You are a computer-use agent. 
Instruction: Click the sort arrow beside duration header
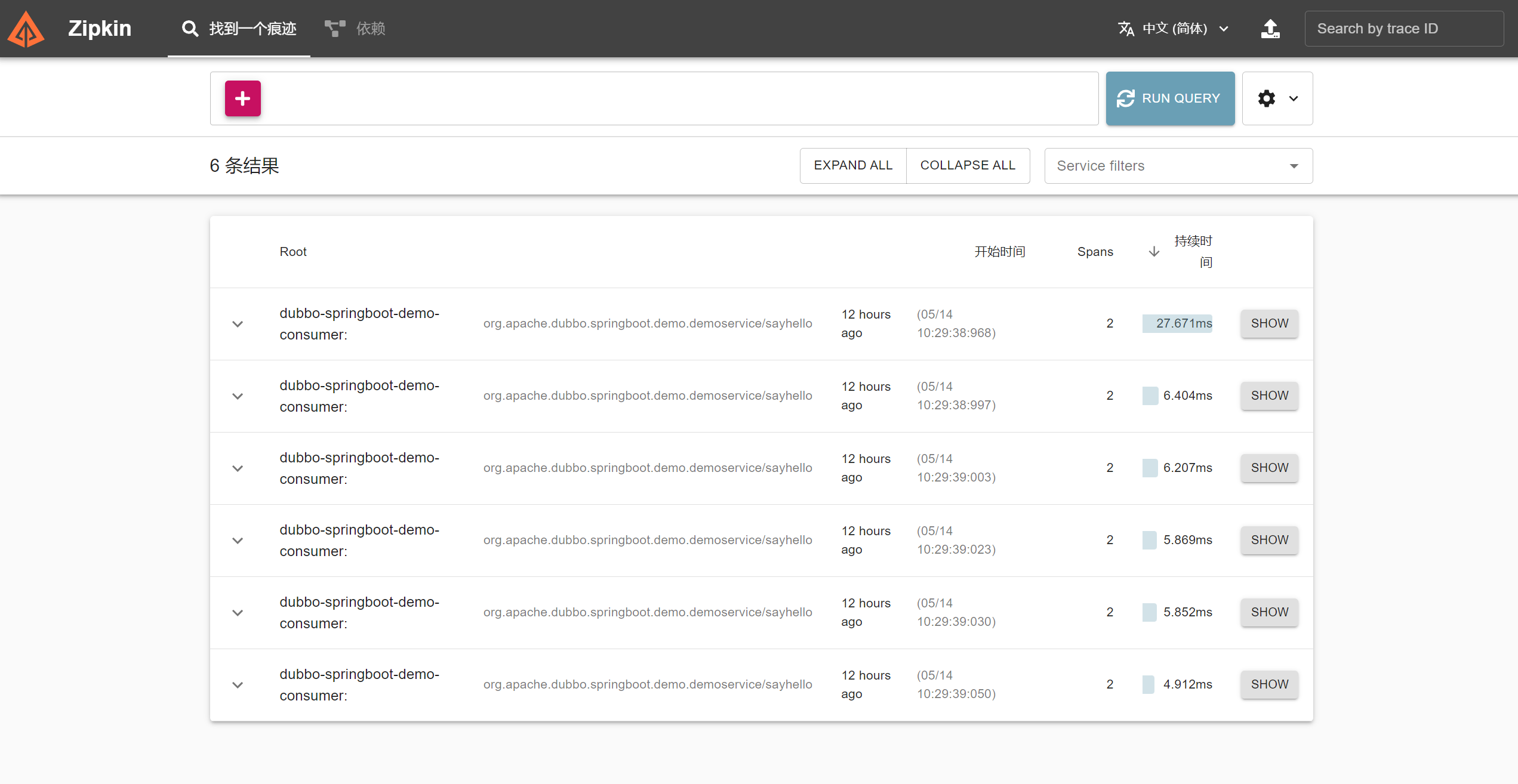(x=1154, y=252)
